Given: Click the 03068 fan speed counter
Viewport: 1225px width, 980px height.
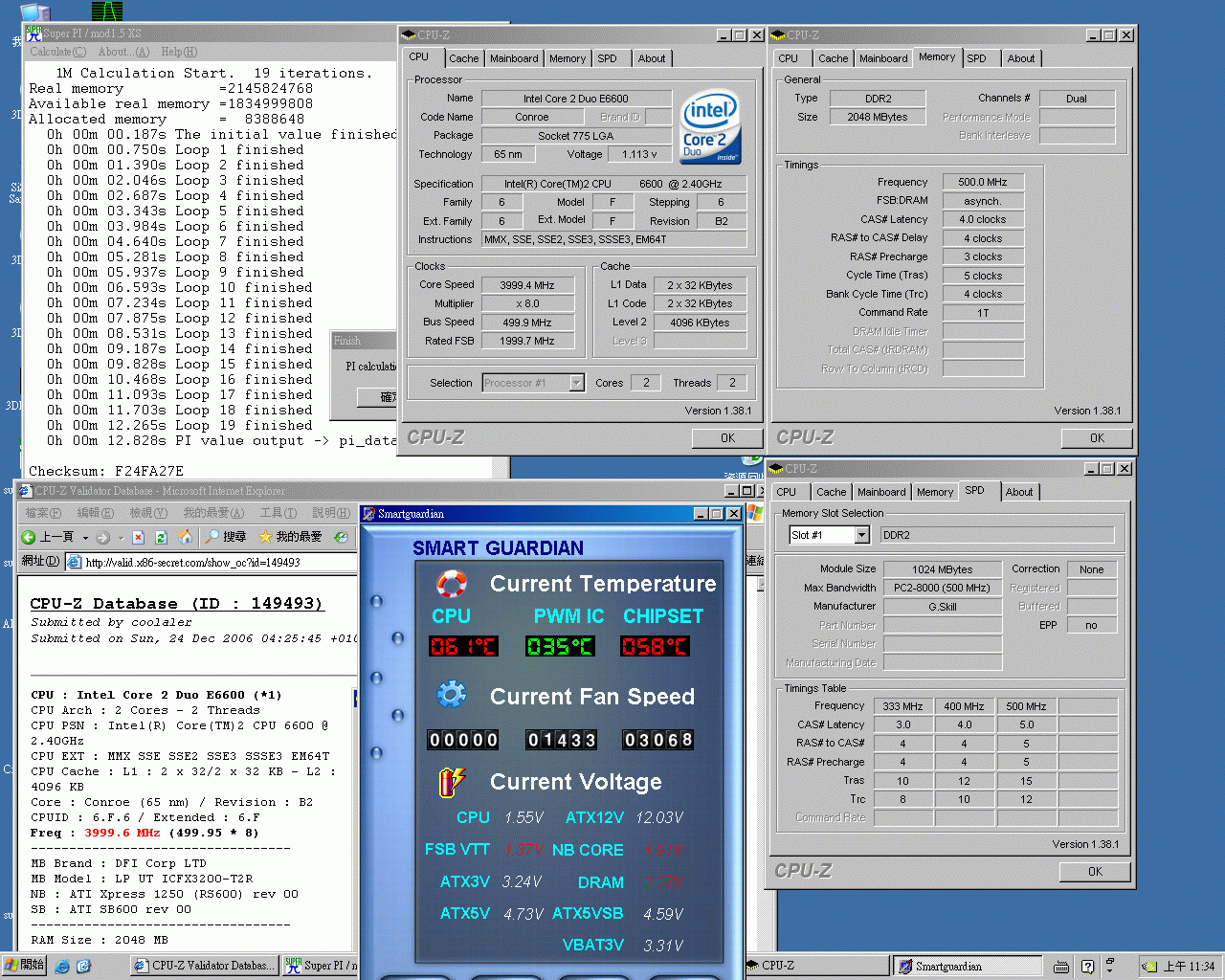Looking at the screenshot, I should tap(657, 740).
